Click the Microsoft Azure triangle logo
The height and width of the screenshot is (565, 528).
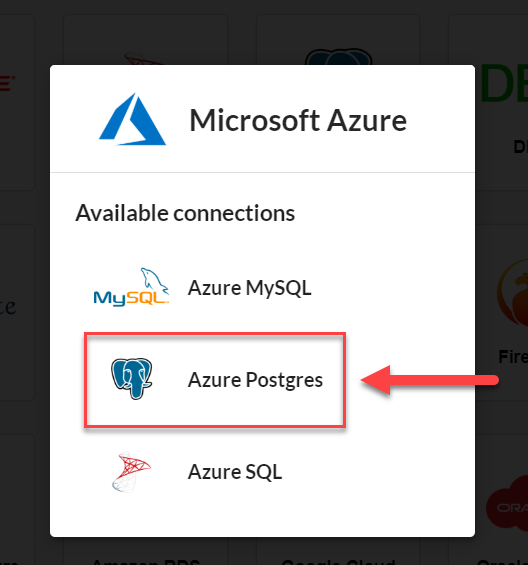132,119
